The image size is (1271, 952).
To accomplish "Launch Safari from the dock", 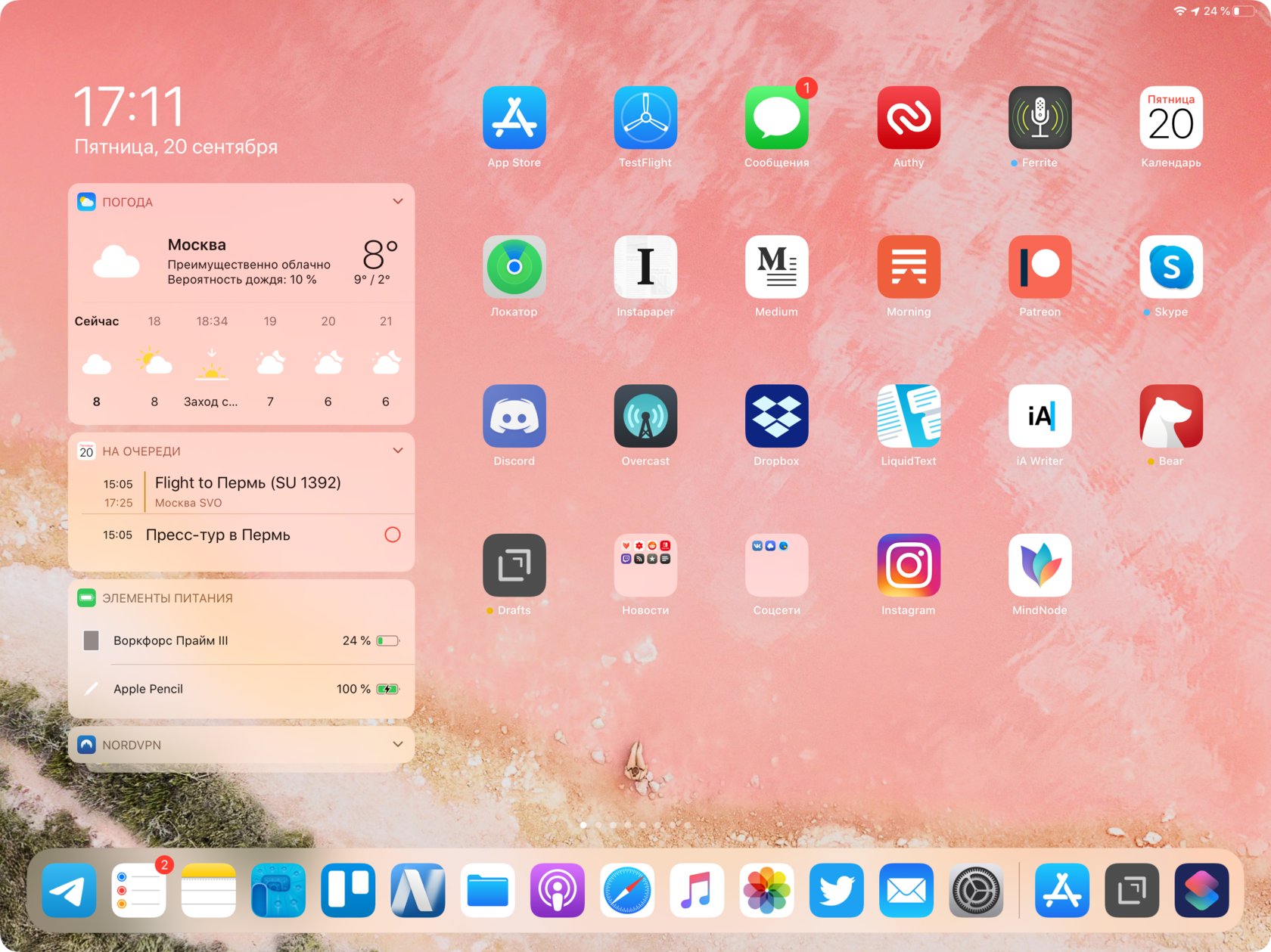I will coord(627,890).
